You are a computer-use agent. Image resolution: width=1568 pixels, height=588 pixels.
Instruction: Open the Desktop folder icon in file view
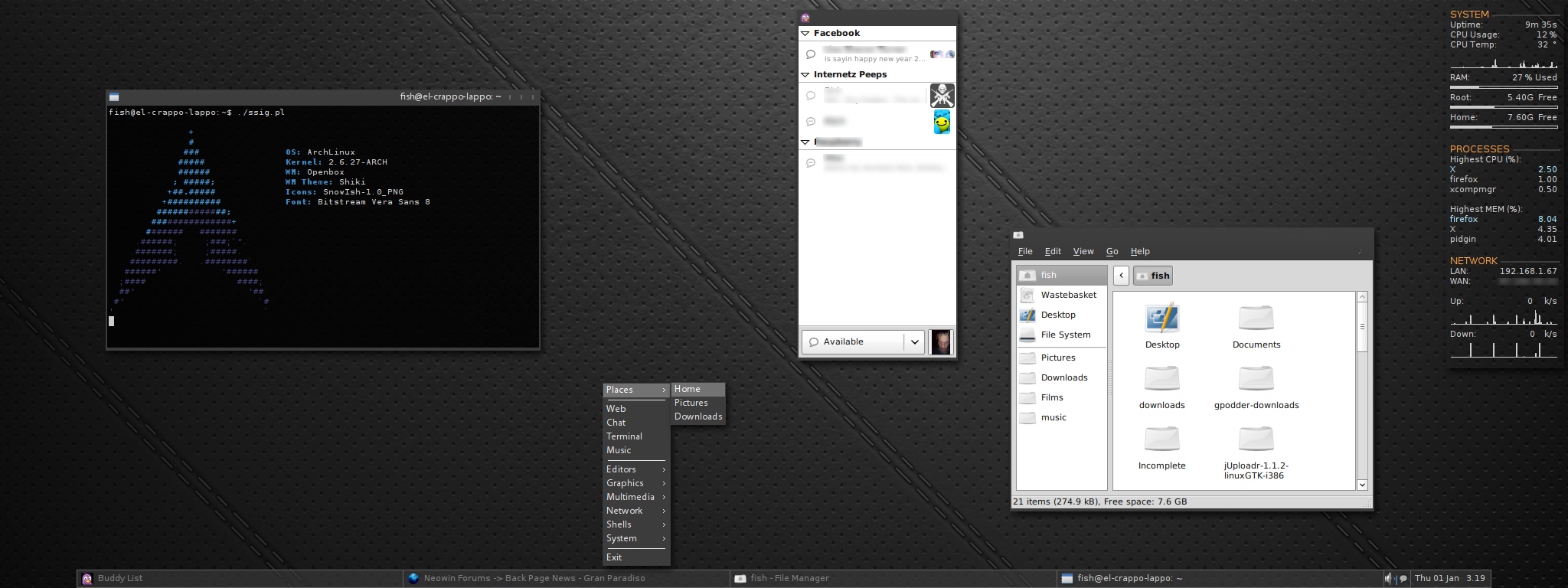click(x=1161, y=318)
